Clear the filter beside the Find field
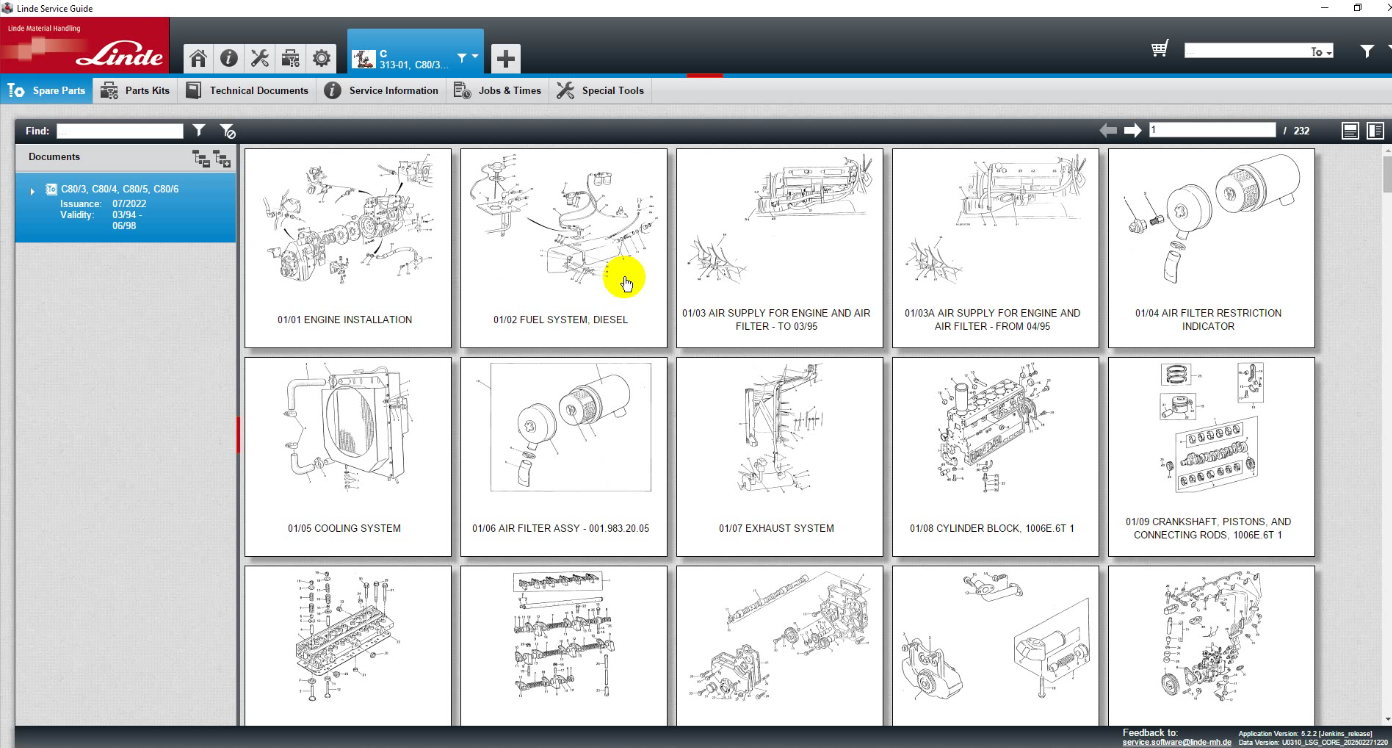The width and height of the screenshot is (1392, 748). pos(227,131)
